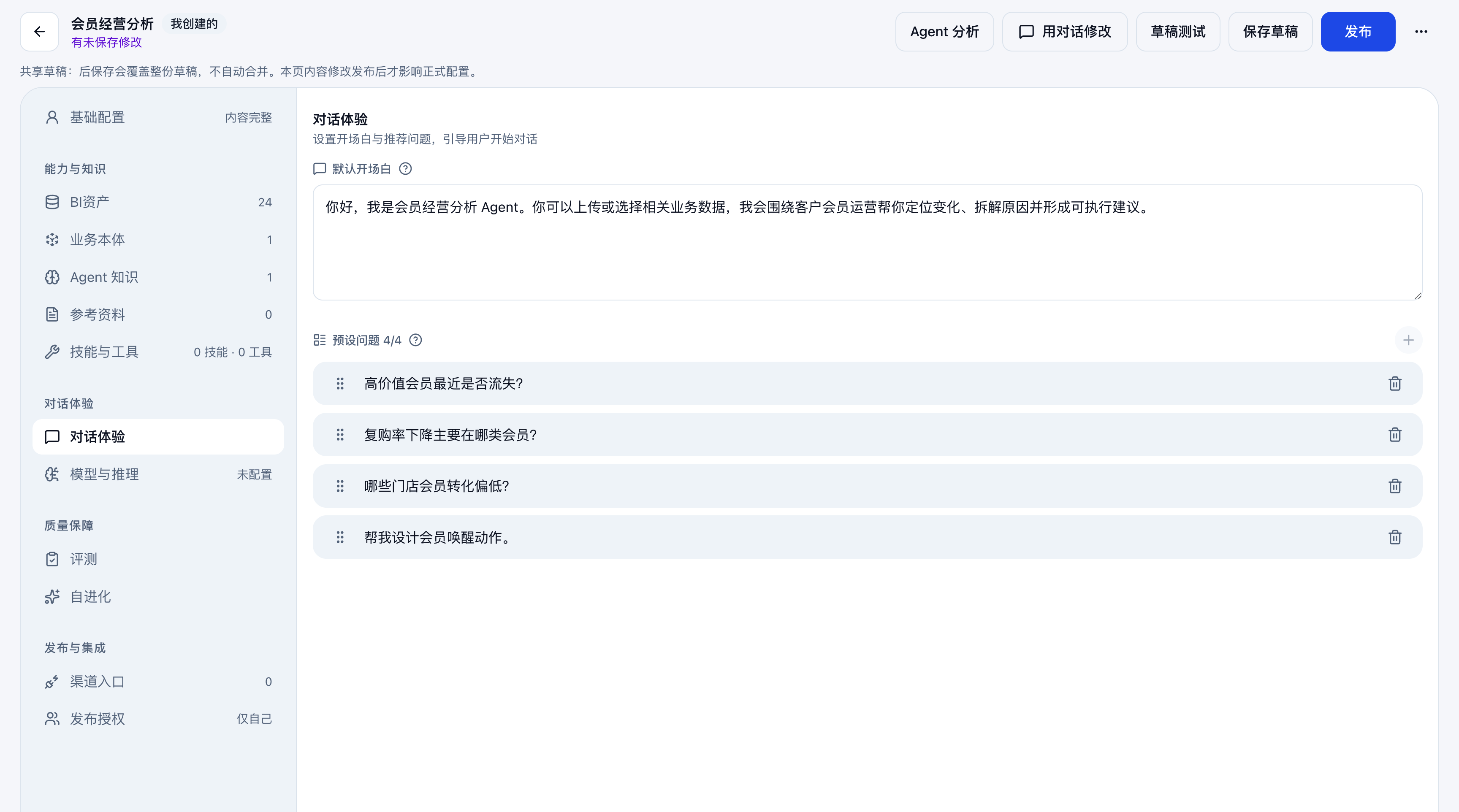Viewport: 1459px width, 812px height.
Task: Click help icon beside 预设问题 4/4
Action: click(416, 340)
